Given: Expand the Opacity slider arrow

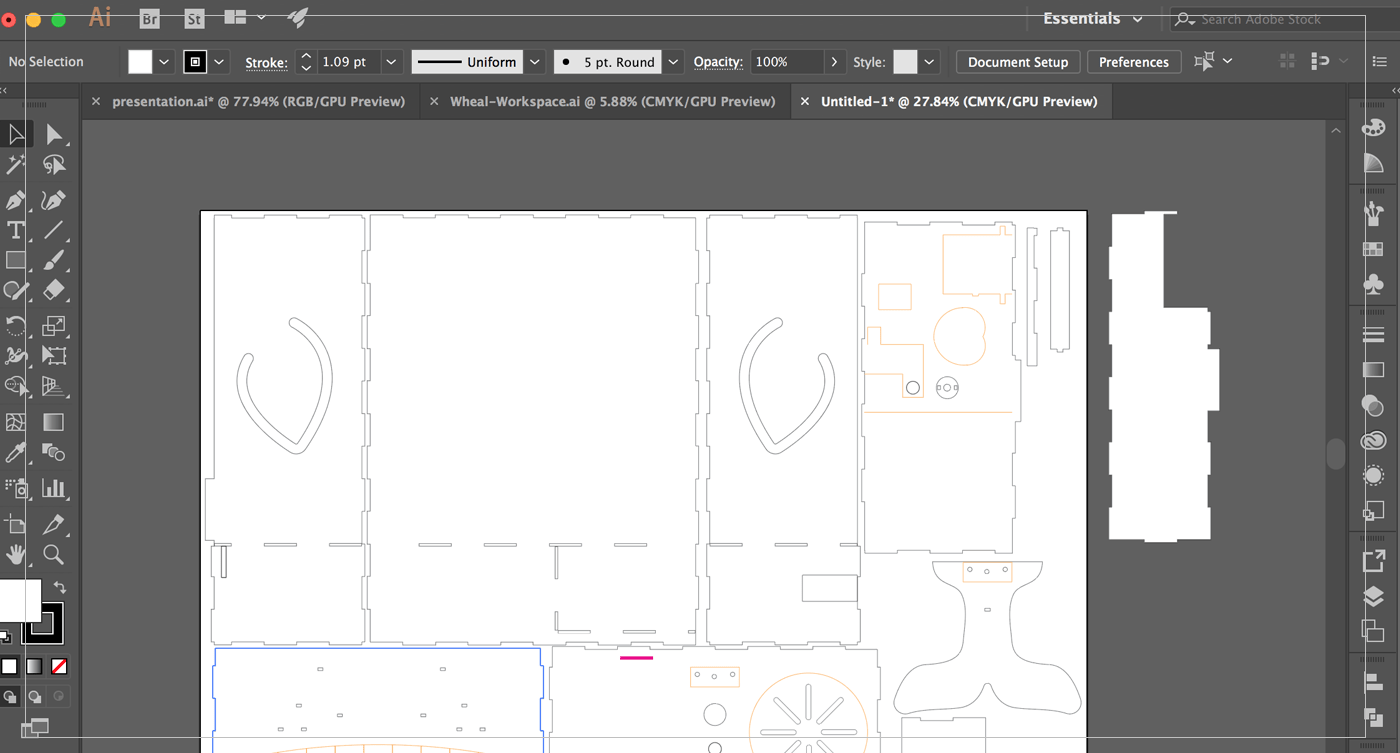Looking at the screenshot, I should (x=835, y=62).
